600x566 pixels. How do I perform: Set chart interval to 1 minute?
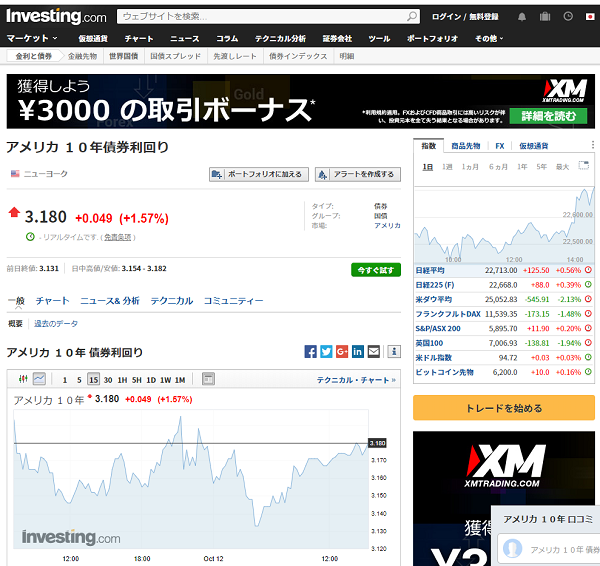(65, 380)
